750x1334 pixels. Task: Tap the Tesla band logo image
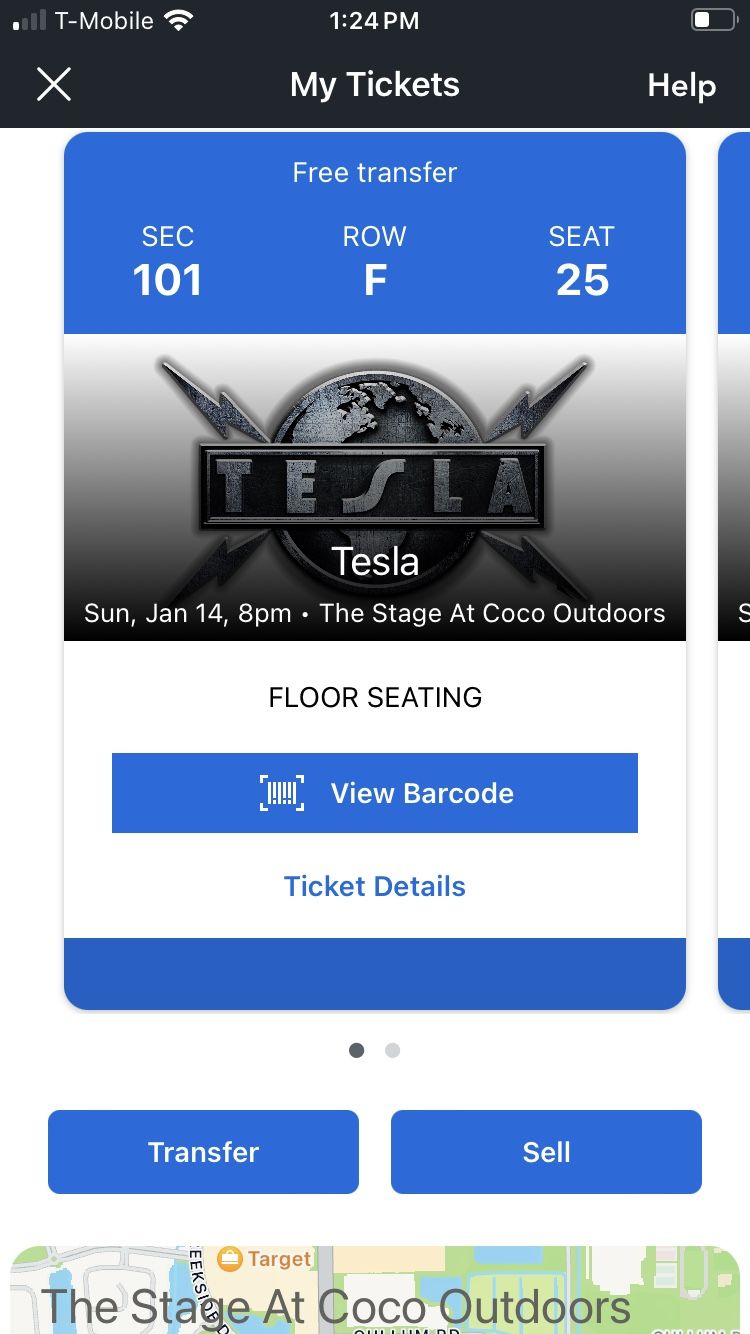click(375, 470)
